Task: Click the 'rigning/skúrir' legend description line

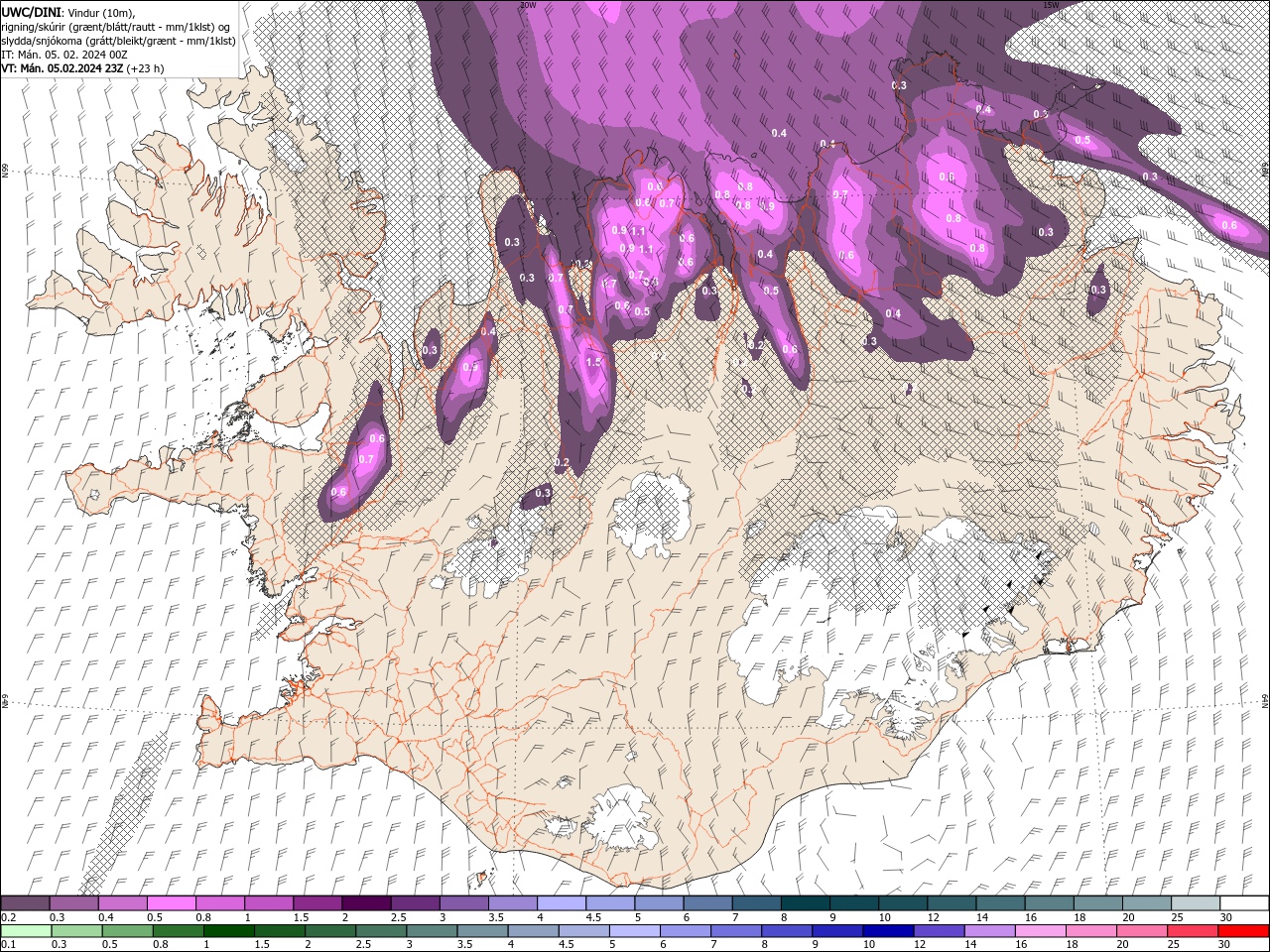Action: [x=118, y=26]
